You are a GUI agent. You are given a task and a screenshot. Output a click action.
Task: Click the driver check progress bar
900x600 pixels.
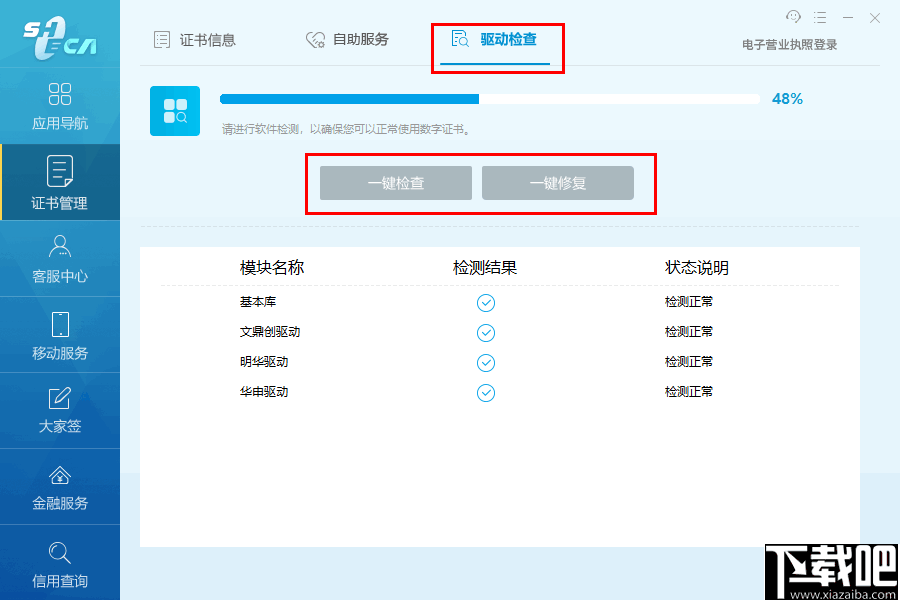click(x=490, y=99)
